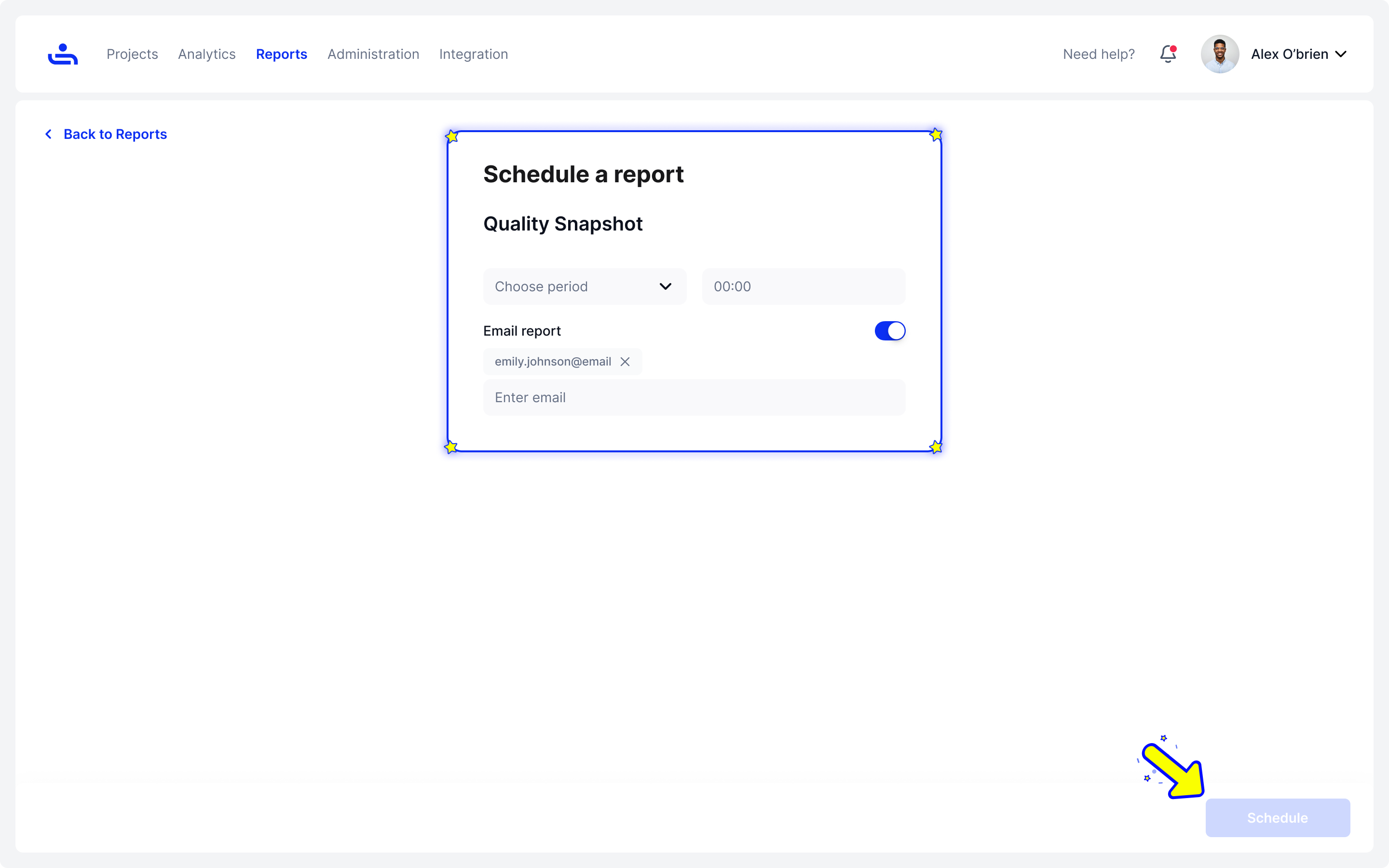Focus the Enter email input field
This screenshot has height=868, width=1389.
pyautogui.click(x=694, y=397)
